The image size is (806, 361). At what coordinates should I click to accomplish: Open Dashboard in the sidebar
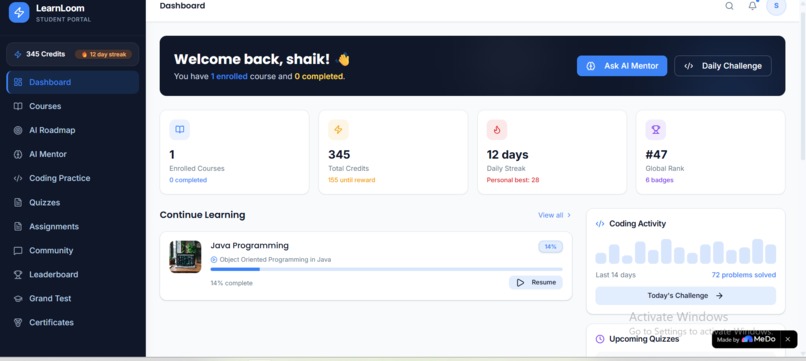click(x=72, y=82)
